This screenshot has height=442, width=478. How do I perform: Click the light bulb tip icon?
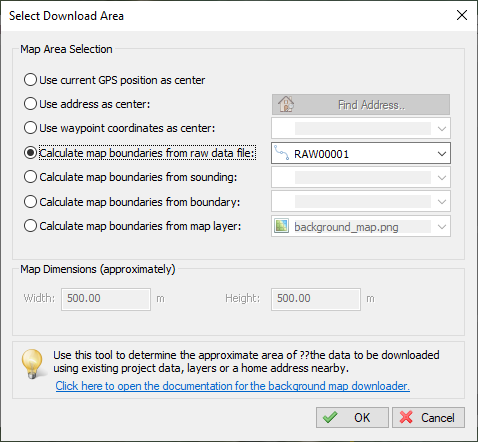pos(33,364)
